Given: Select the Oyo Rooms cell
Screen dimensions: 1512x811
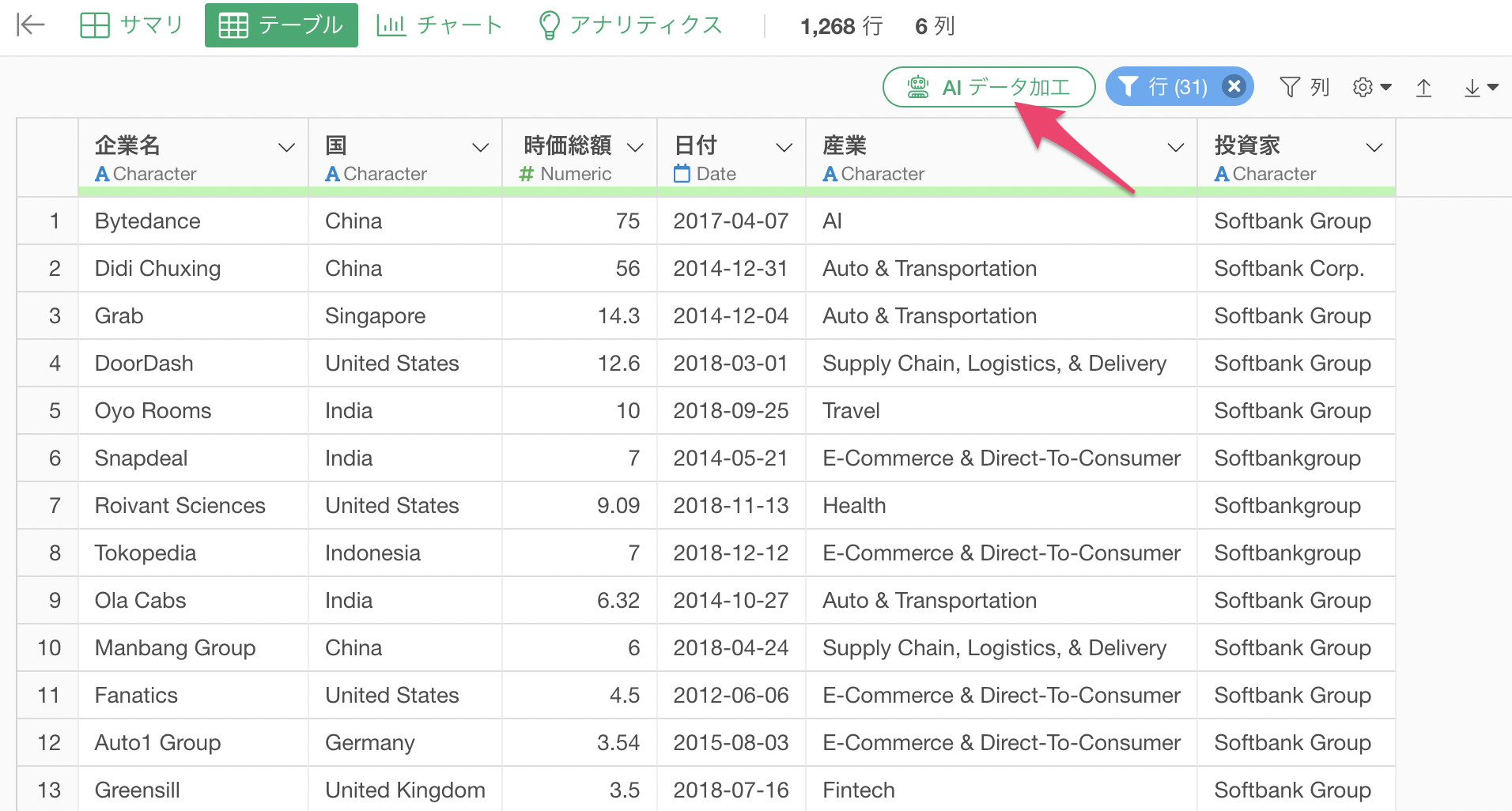Looking at the screenshot, I should (193, 411).
